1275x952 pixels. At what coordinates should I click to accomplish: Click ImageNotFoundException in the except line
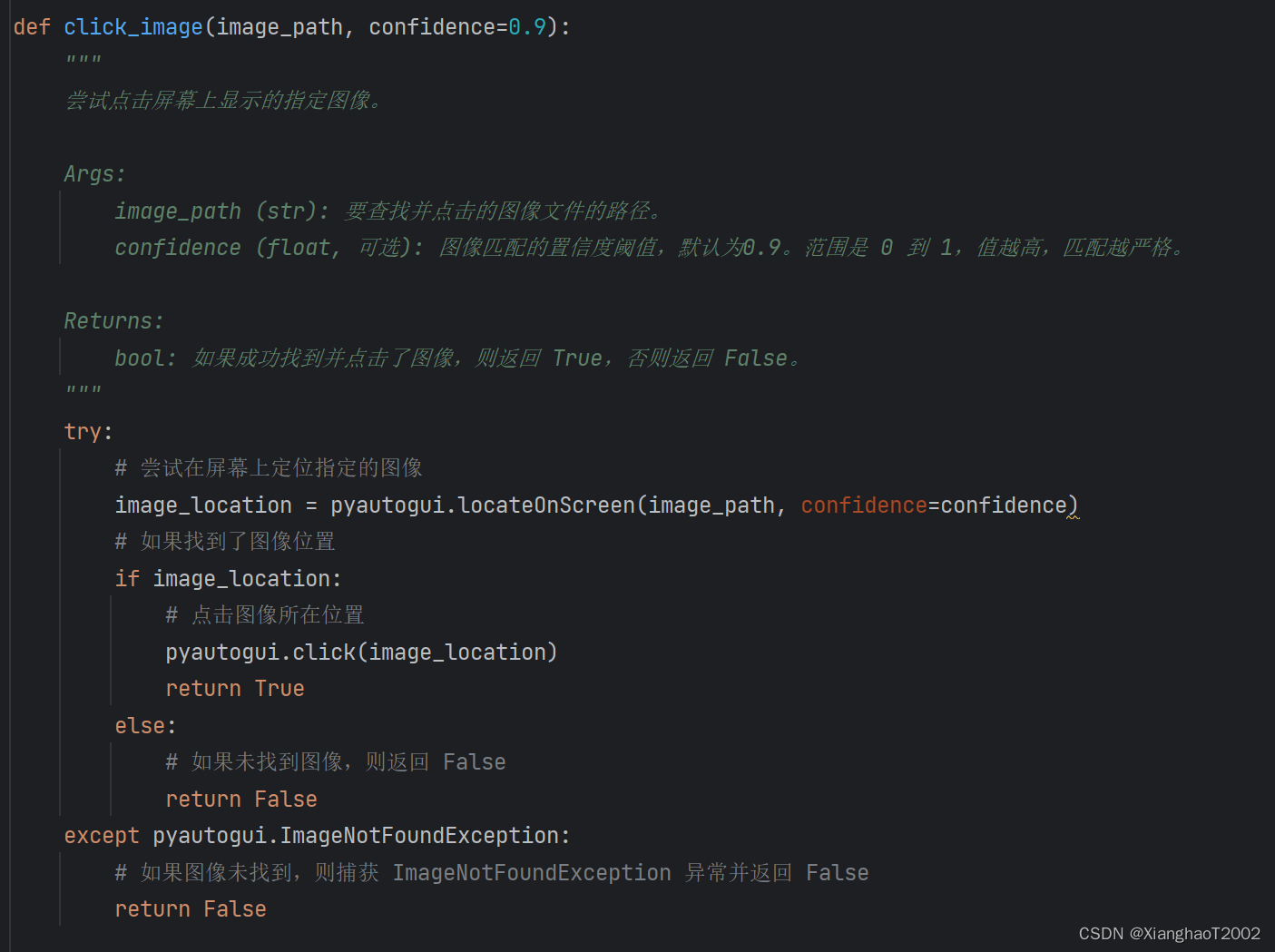[x=419, y=836]
